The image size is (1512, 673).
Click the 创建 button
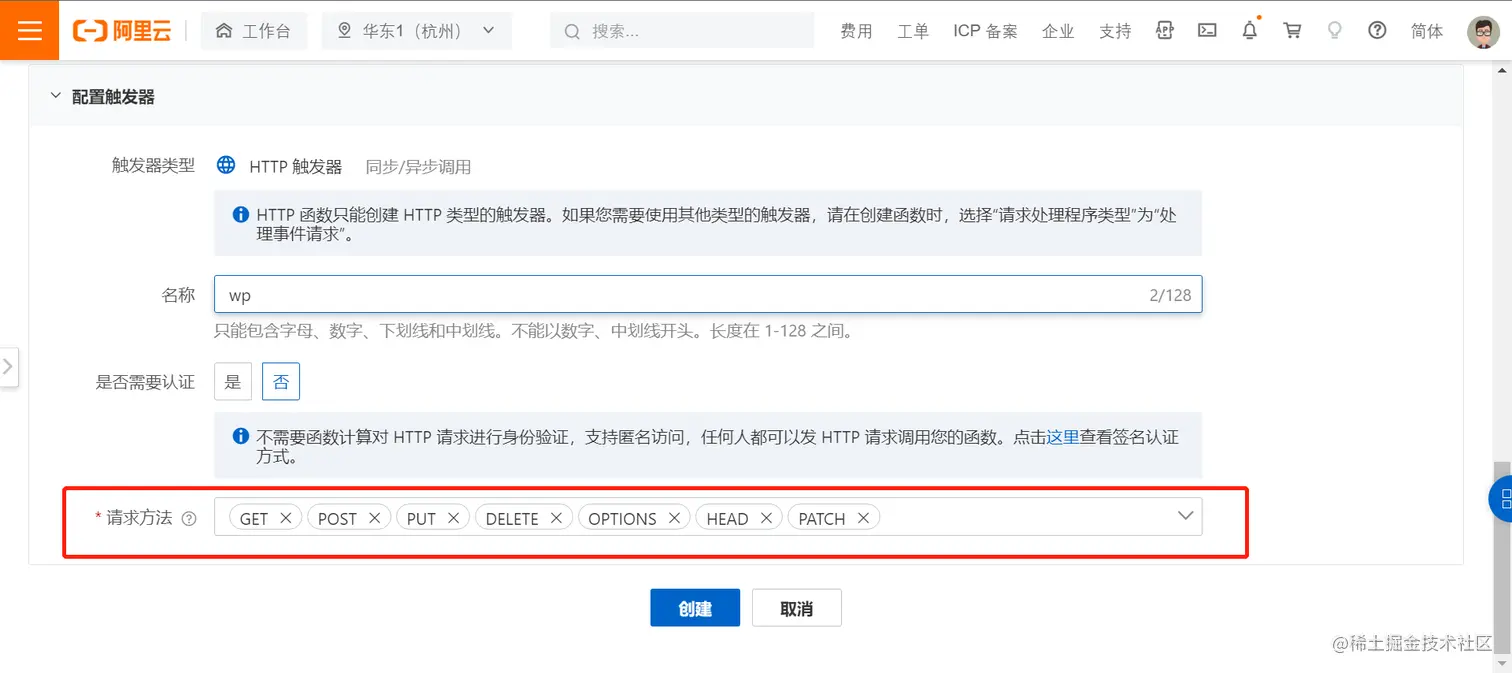point(695,608)
